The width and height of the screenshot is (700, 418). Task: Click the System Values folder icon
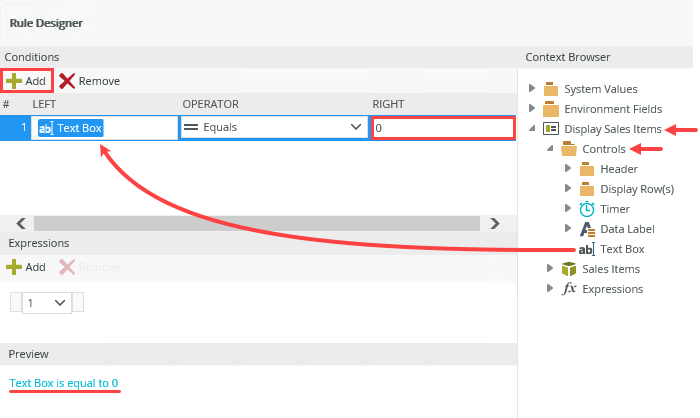point(551,89)
